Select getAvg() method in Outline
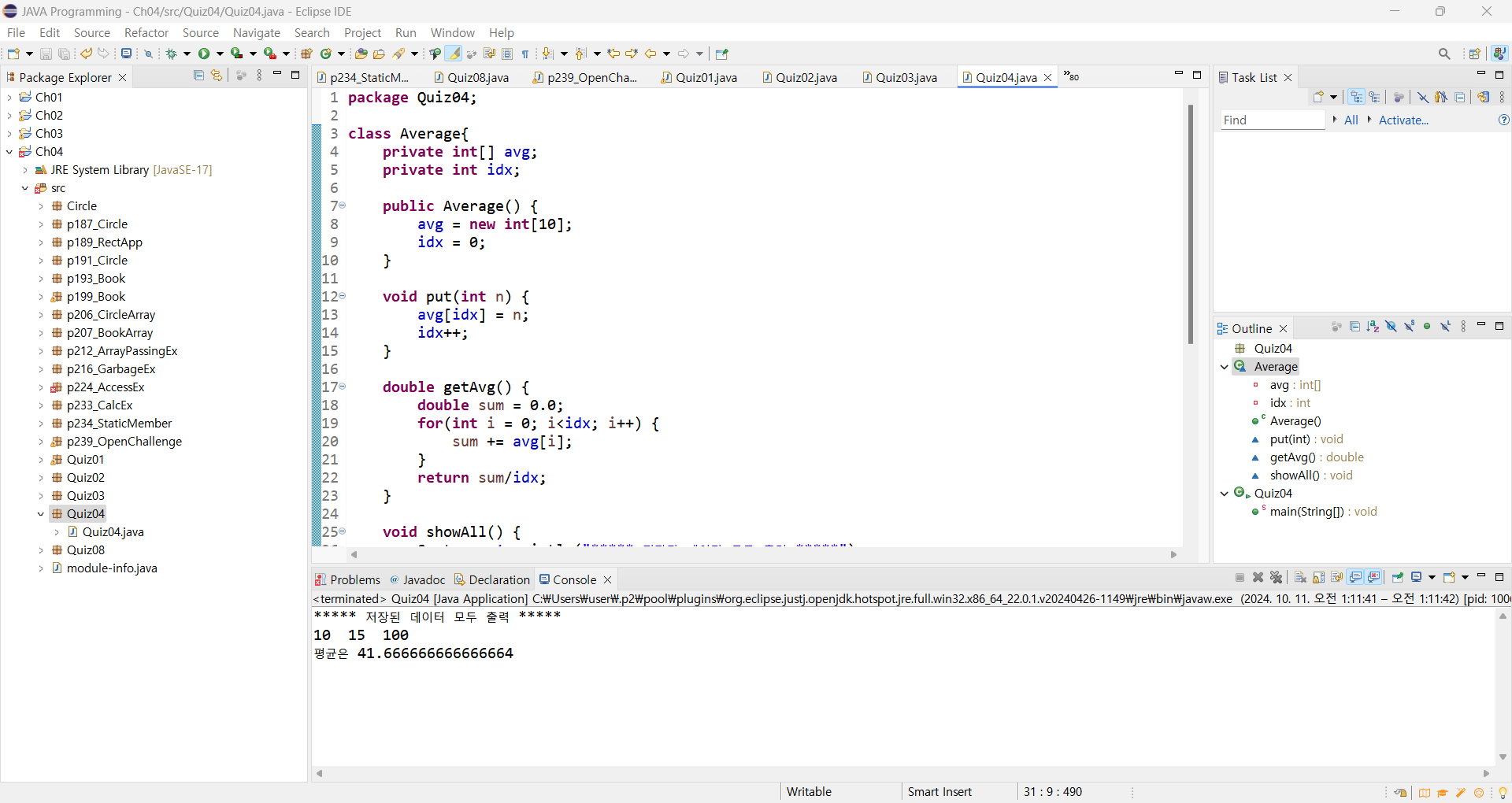The image size is (1512, 803). [x=1307, y=457]
